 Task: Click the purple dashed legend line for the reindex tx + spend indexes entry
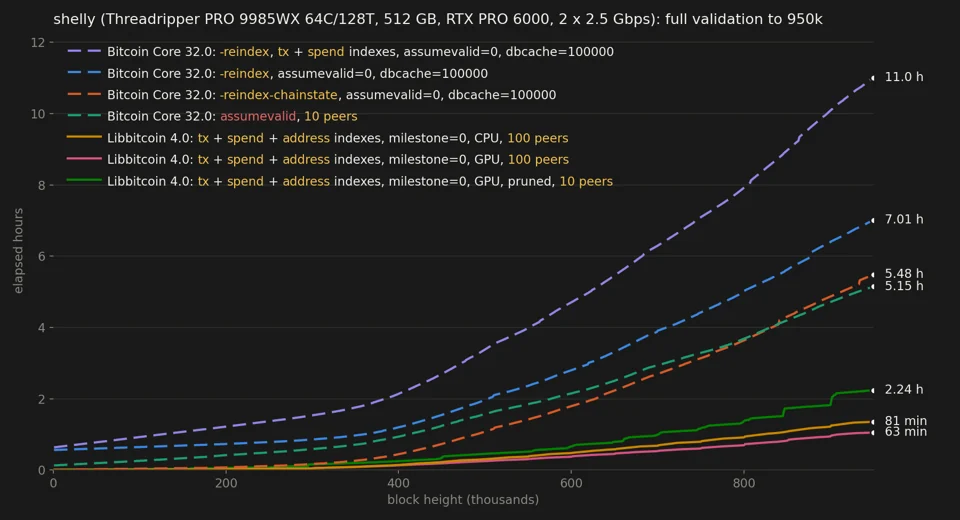click(x=84, y=51)
